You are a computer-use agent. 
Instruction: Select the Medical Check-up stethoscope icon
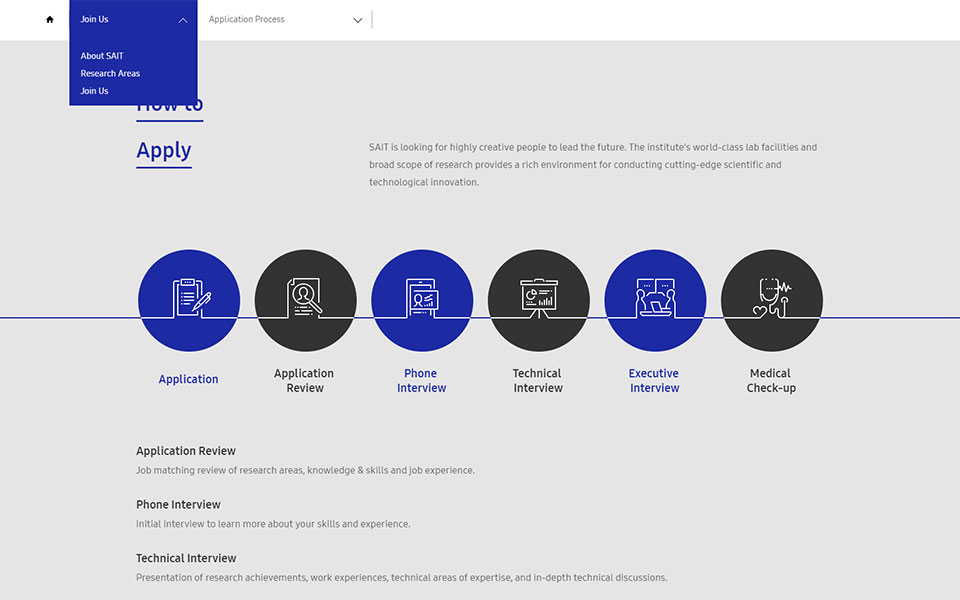771,300
